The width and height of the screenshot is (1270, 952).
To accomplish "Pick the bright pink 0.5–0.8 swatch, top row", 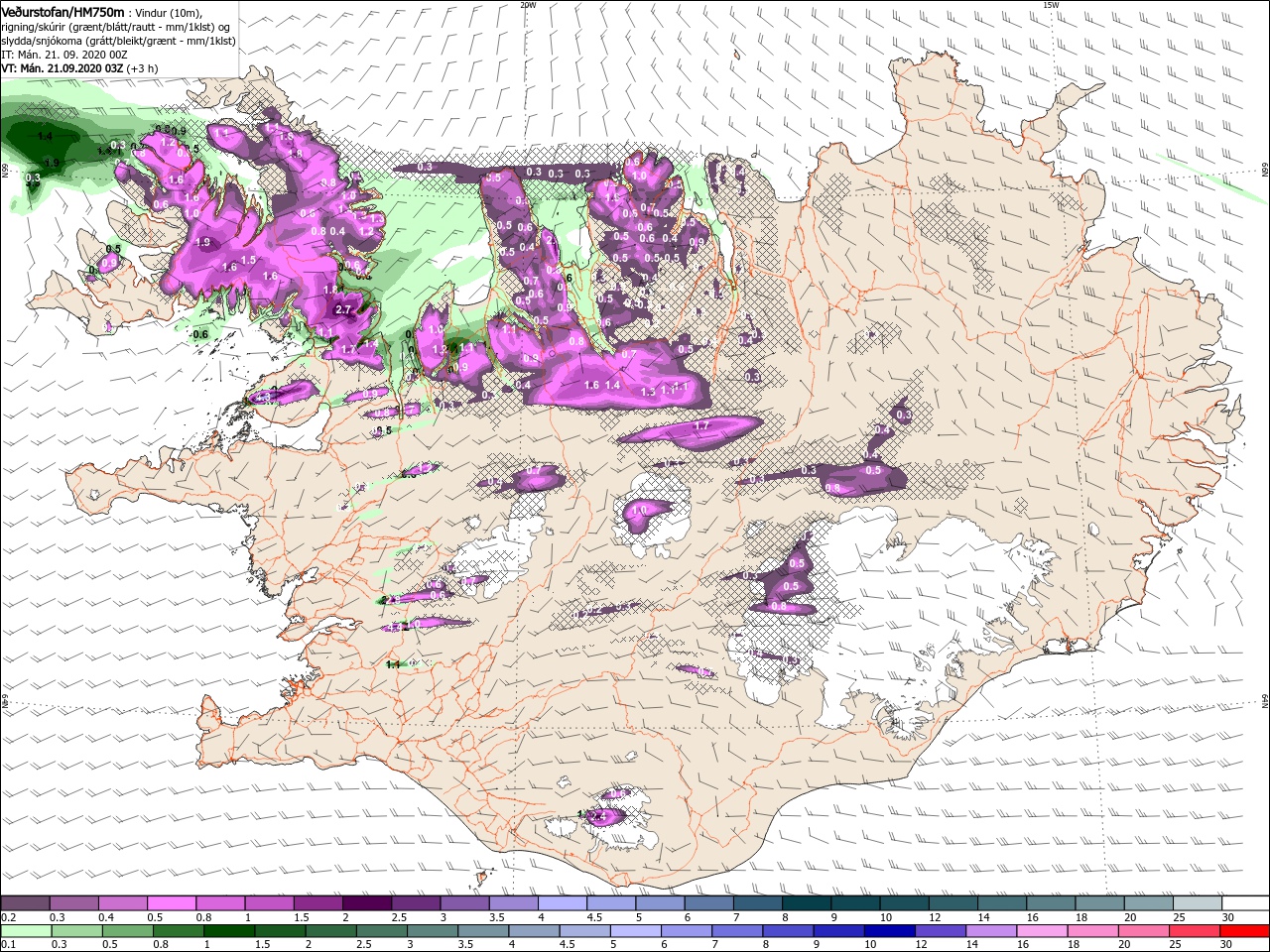I will click(172, 903).
